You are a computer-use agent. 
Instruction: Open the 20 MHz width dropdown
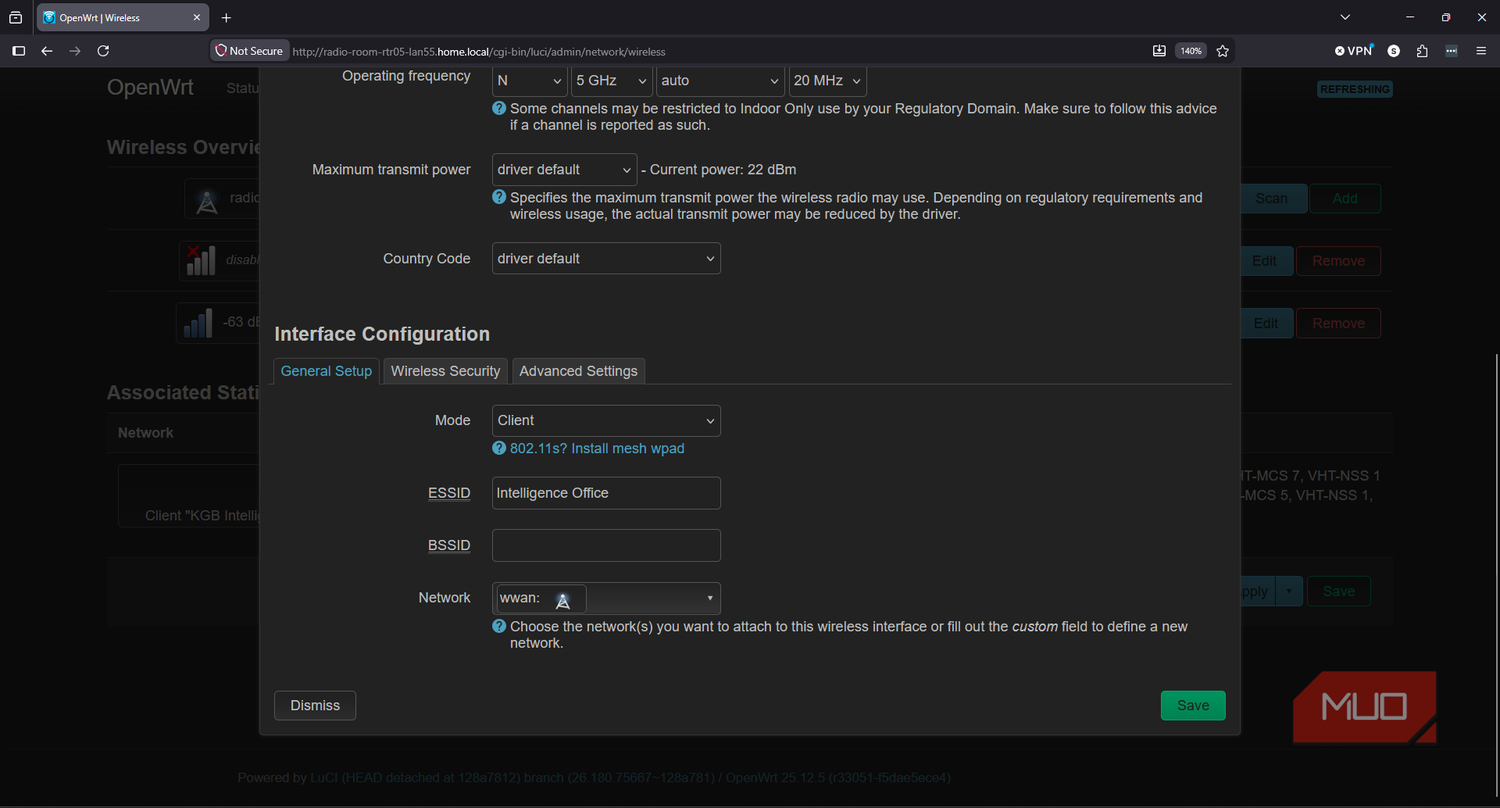click(827, 81)
